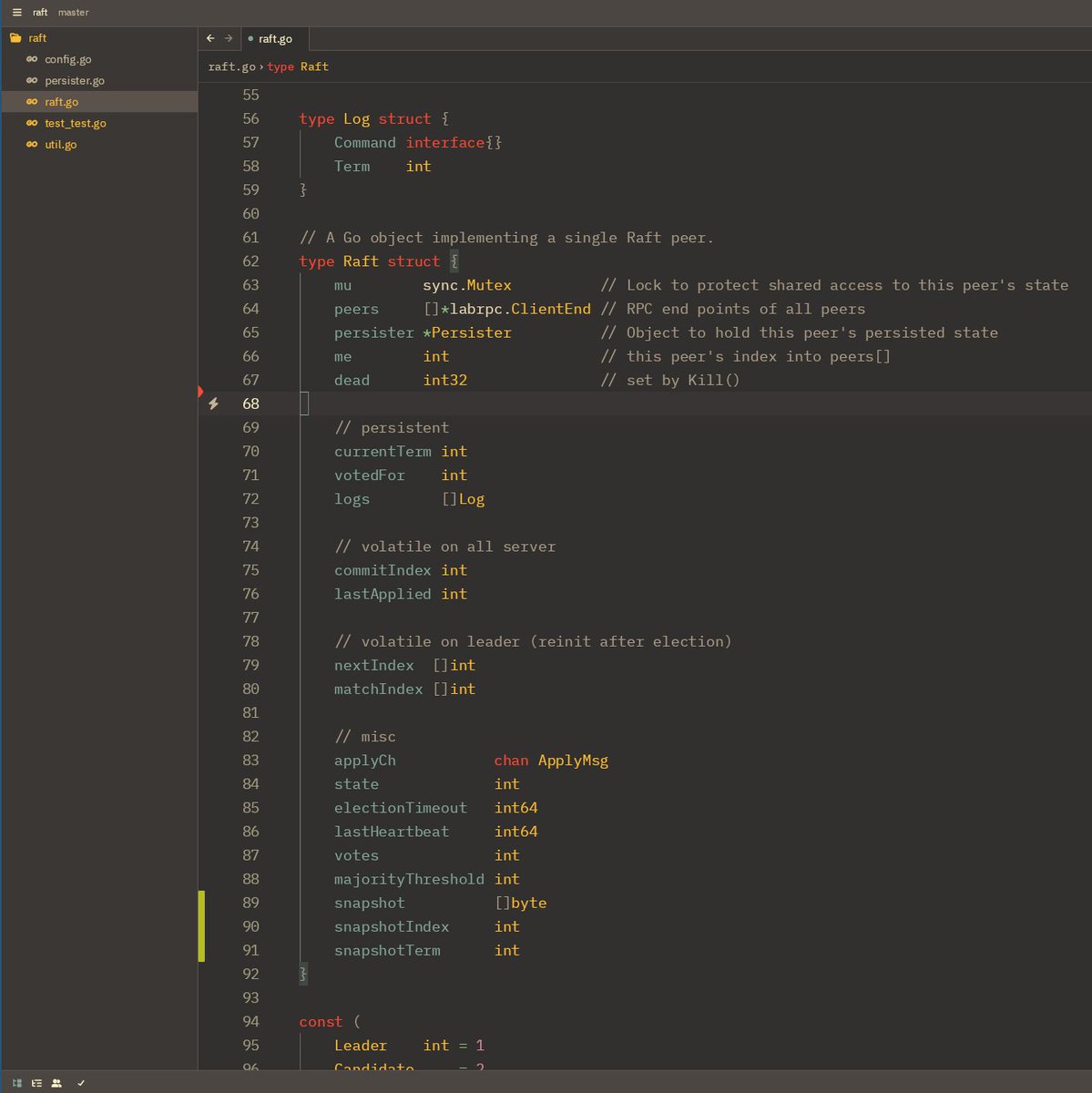The width and height of the screenshot is (1092, 1093).
Task: Click the '// persistent' comment
Action: 392,428
